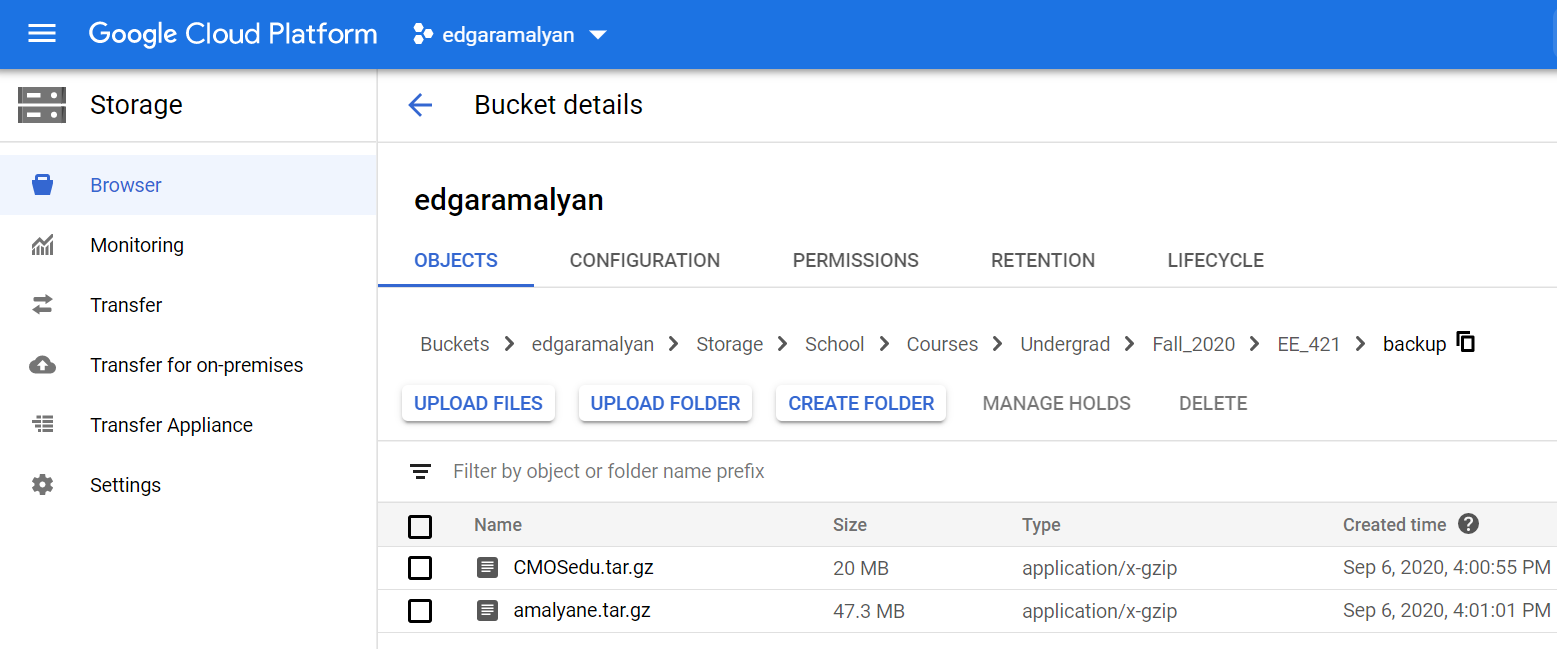Click the Transfer for on-premises cloud icon
This screenshot has height=649, width=1557.
click(42, 365)
